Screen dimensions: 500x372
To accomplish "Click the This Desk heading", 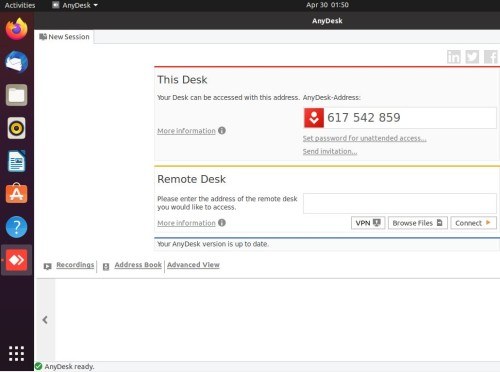I will [x=182, y=80].
